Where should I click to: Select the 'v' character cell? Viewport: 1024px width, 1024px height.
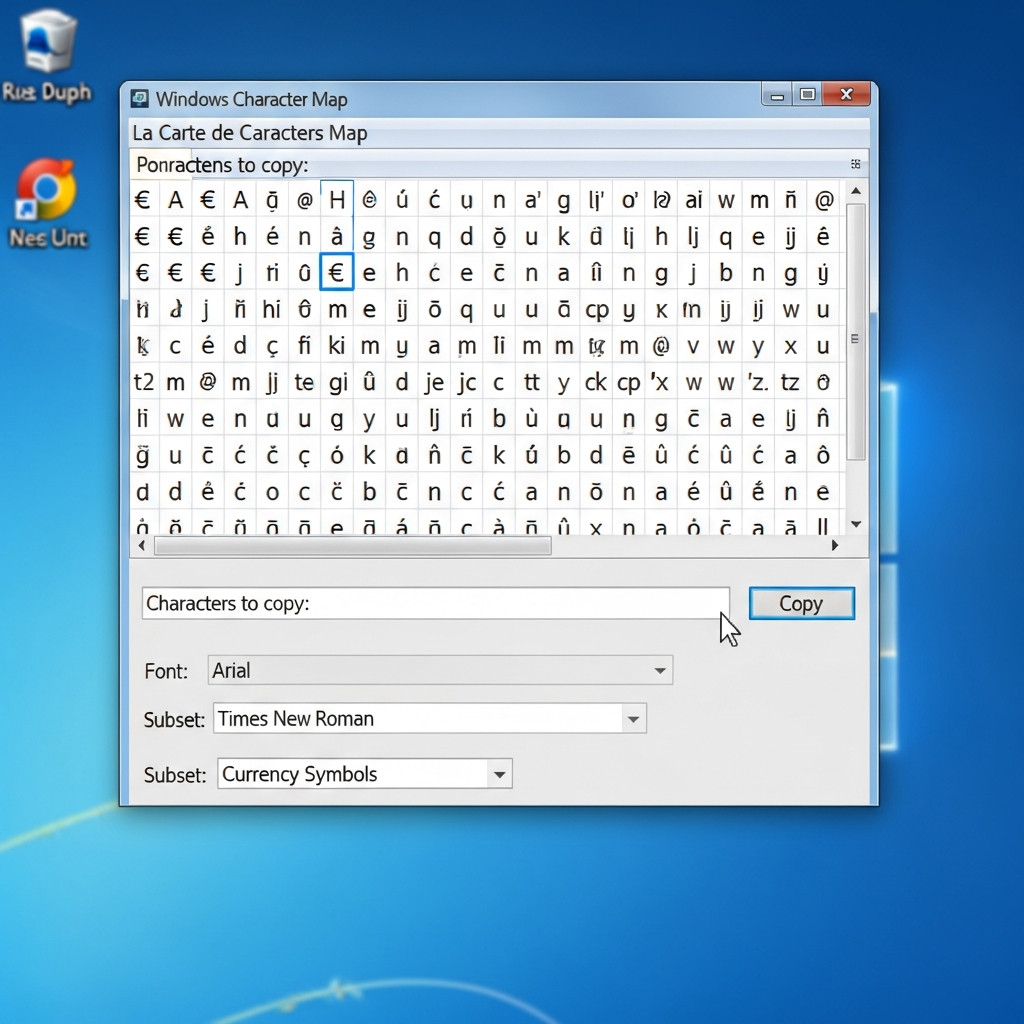coord(694,345)
